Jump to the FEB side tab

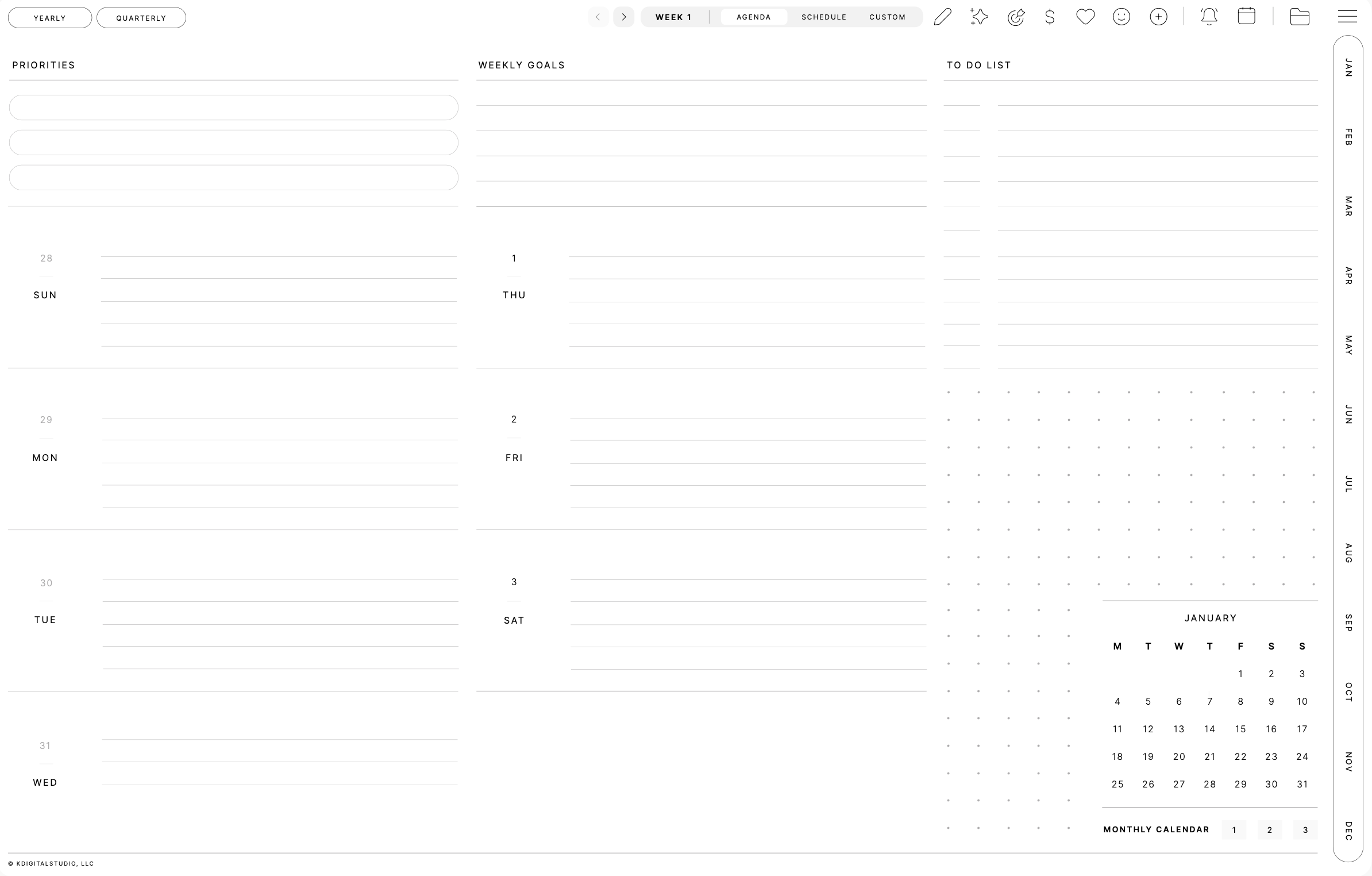[x=1348, y=137]
